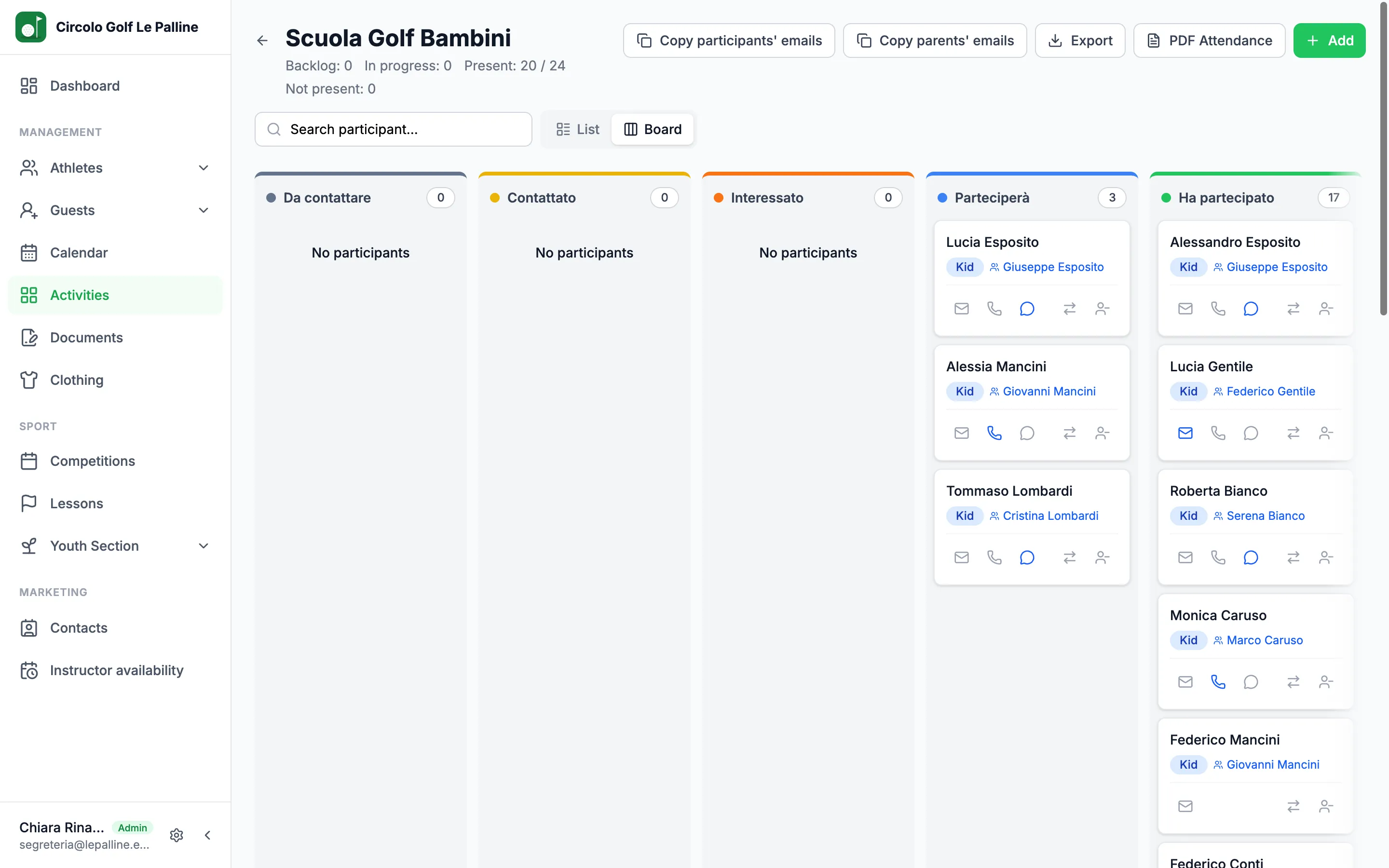Go back using the left arrow icon
The width and height of the screenshot is (1389, 868).
pyautogui.click(x=262, y=40)
